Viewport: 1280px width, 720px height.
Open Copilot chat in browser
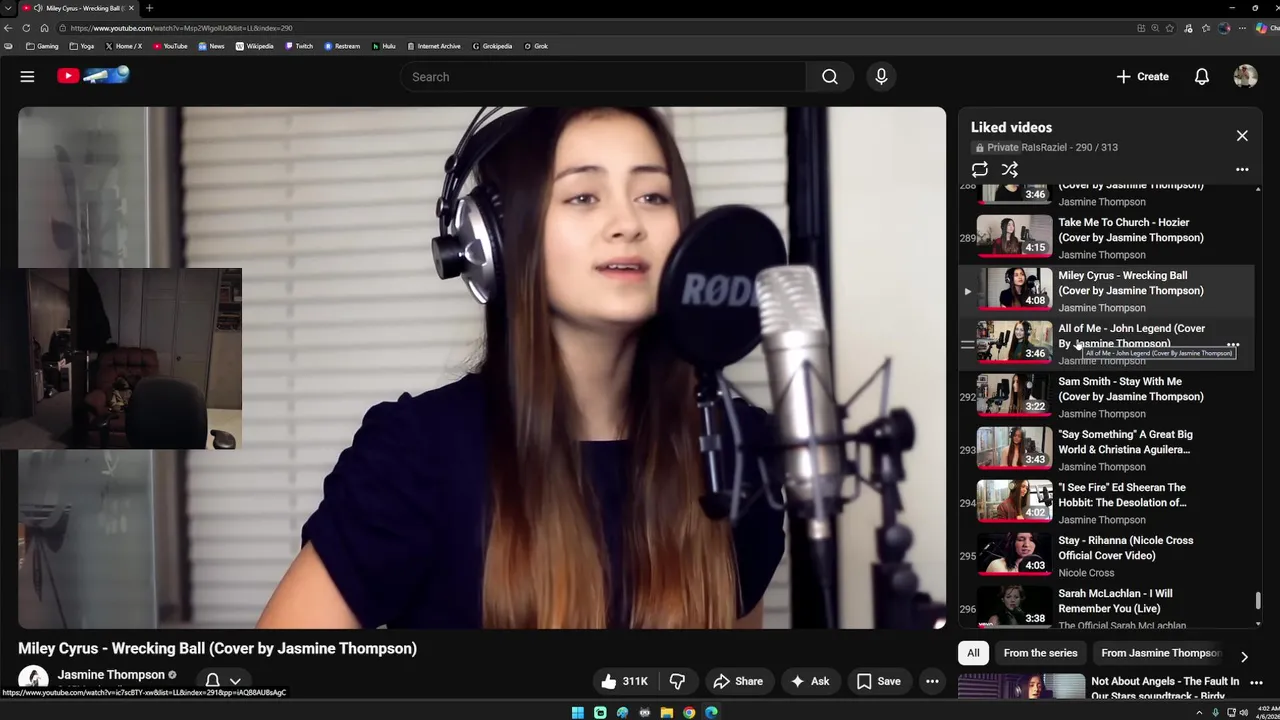(1267, 28)
